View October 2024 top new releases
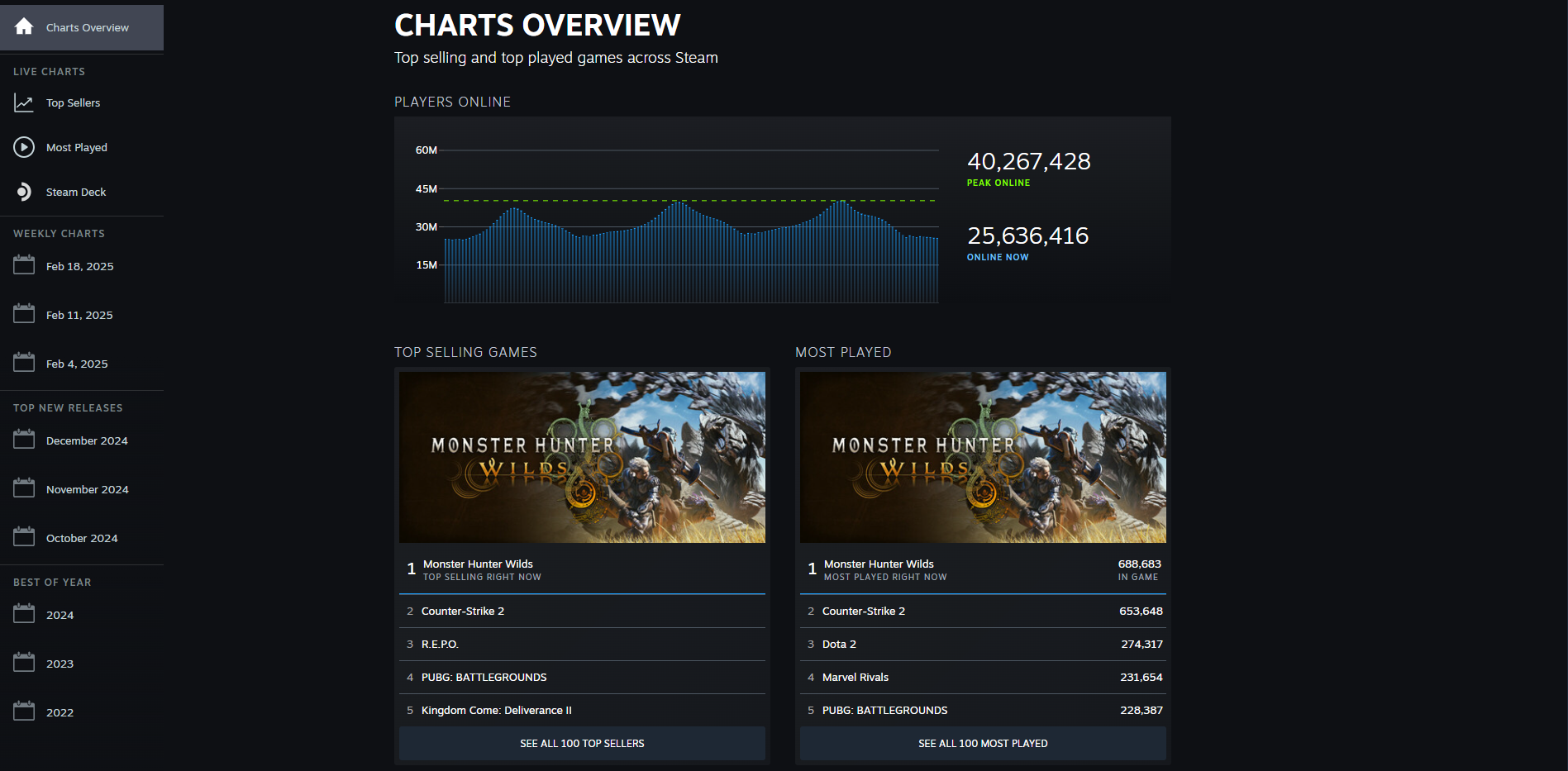Screen dimensions: 1568x771 coord(82,538)
